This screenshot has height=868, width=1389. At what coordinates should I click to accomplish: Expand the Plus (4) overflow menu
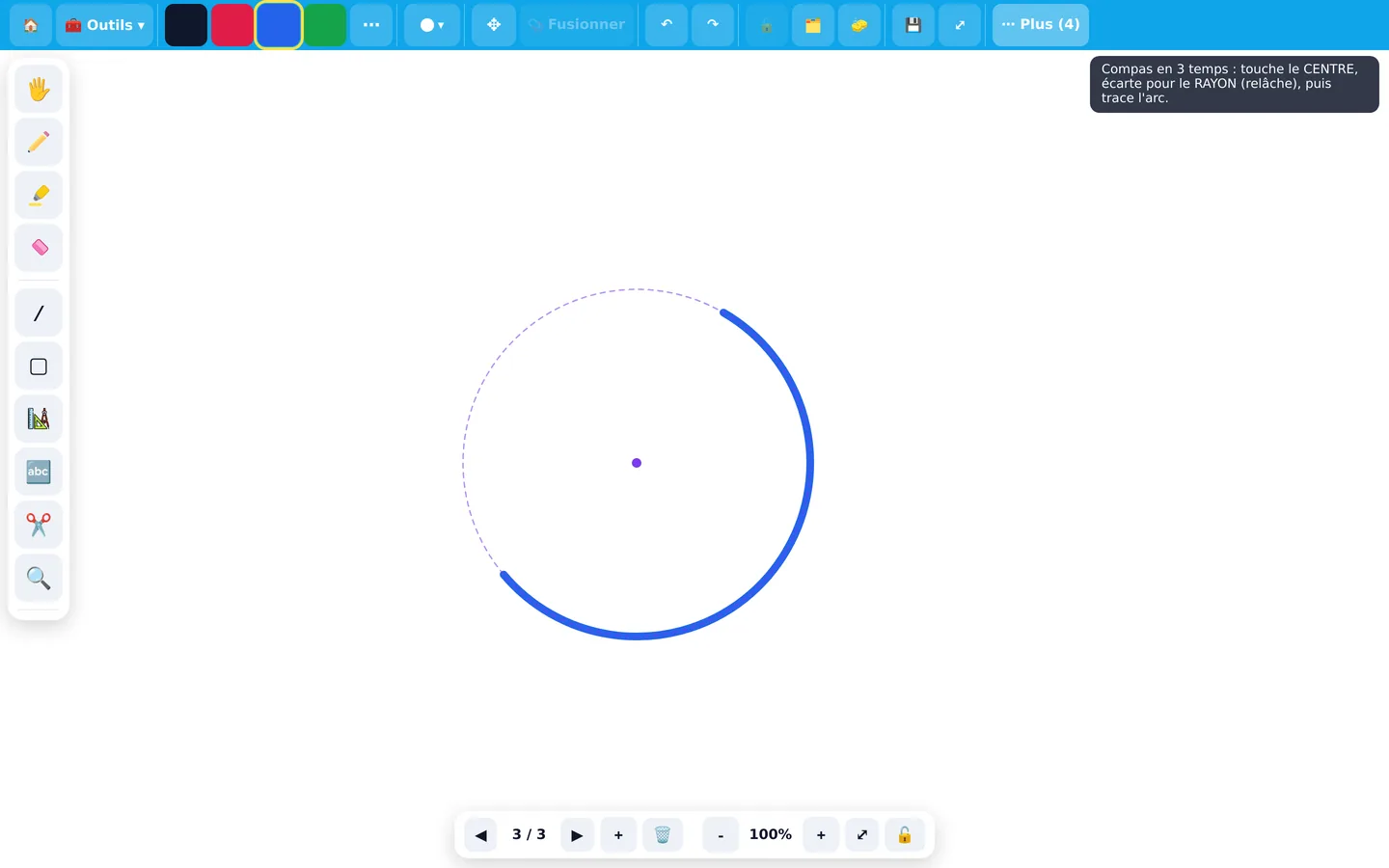pyautogui.click(x=1041, y=25)
